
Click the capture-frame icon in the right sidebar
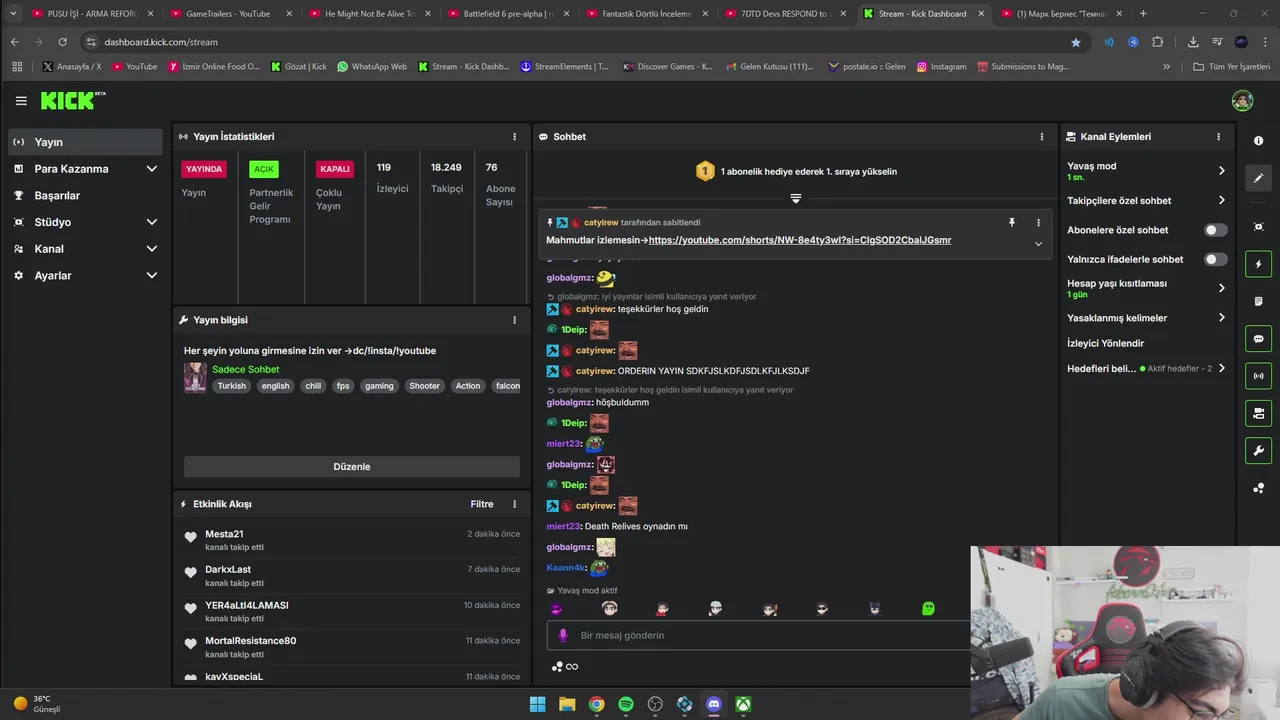(1258, 227)
